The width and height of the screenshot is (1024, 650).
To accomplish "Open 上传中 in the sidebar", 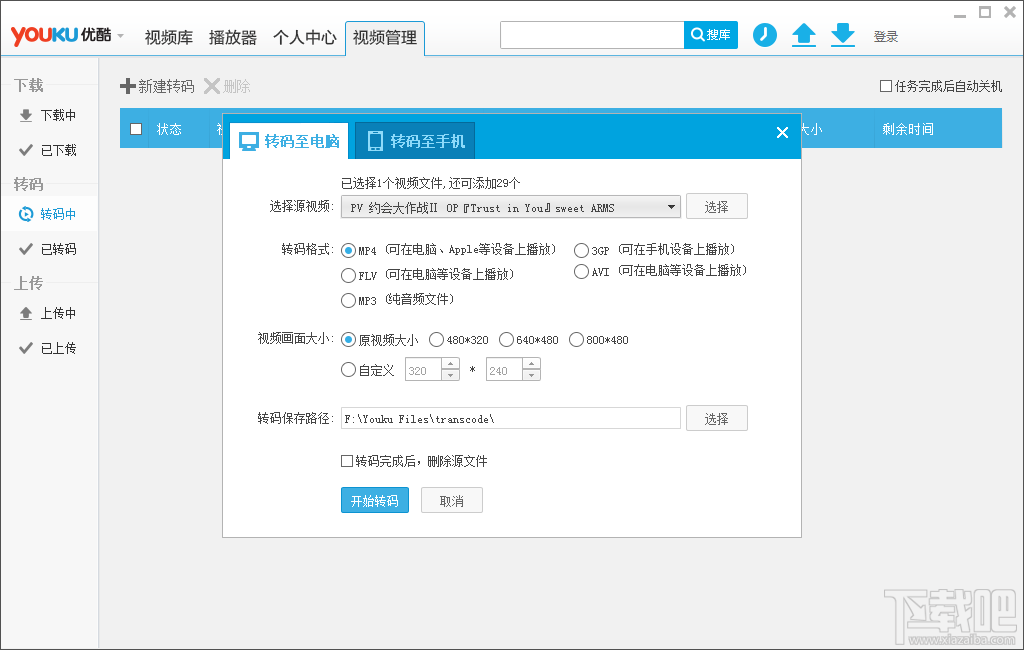I will click(50, 314).
